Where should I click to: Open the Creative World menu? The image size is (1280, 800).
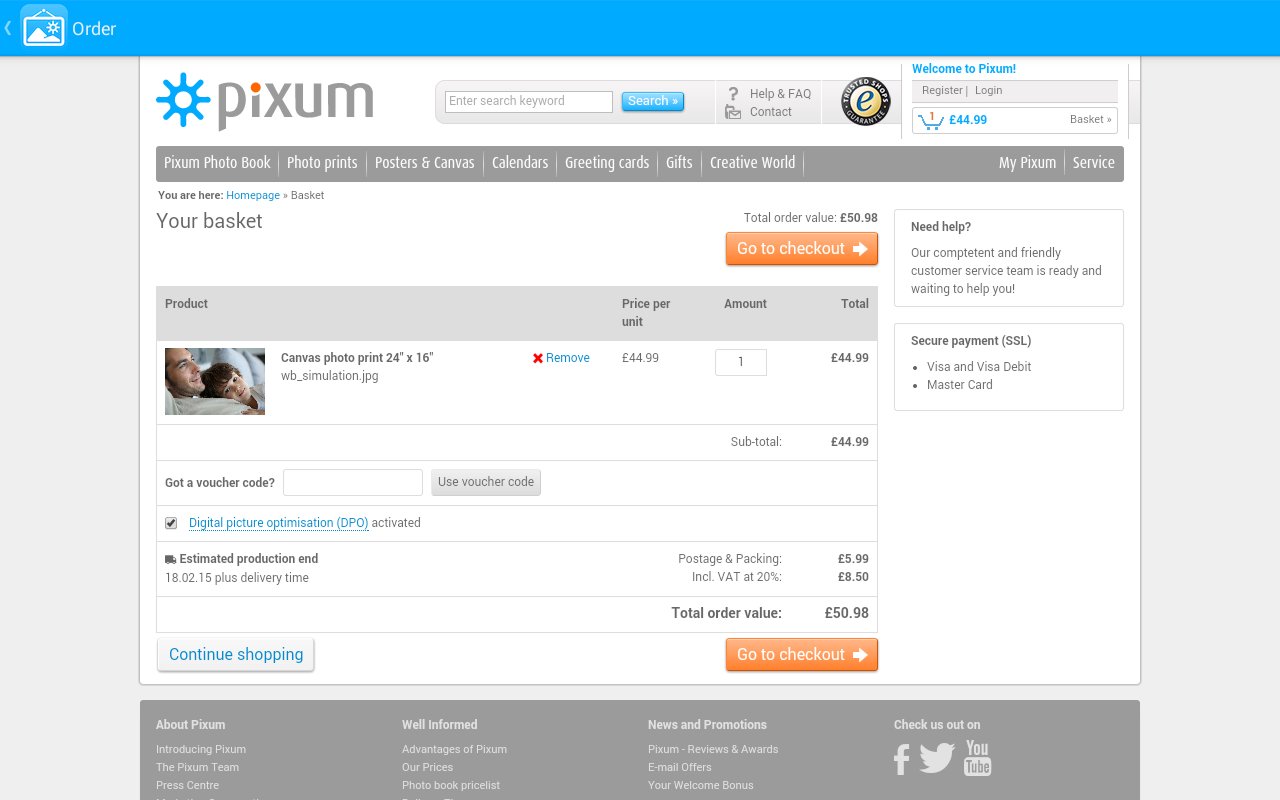(753, 163)
